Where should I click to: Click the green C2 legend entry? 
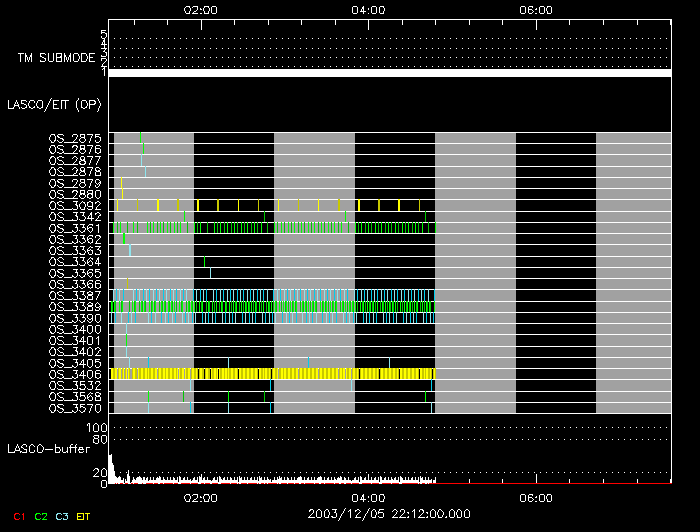(41, 517)
